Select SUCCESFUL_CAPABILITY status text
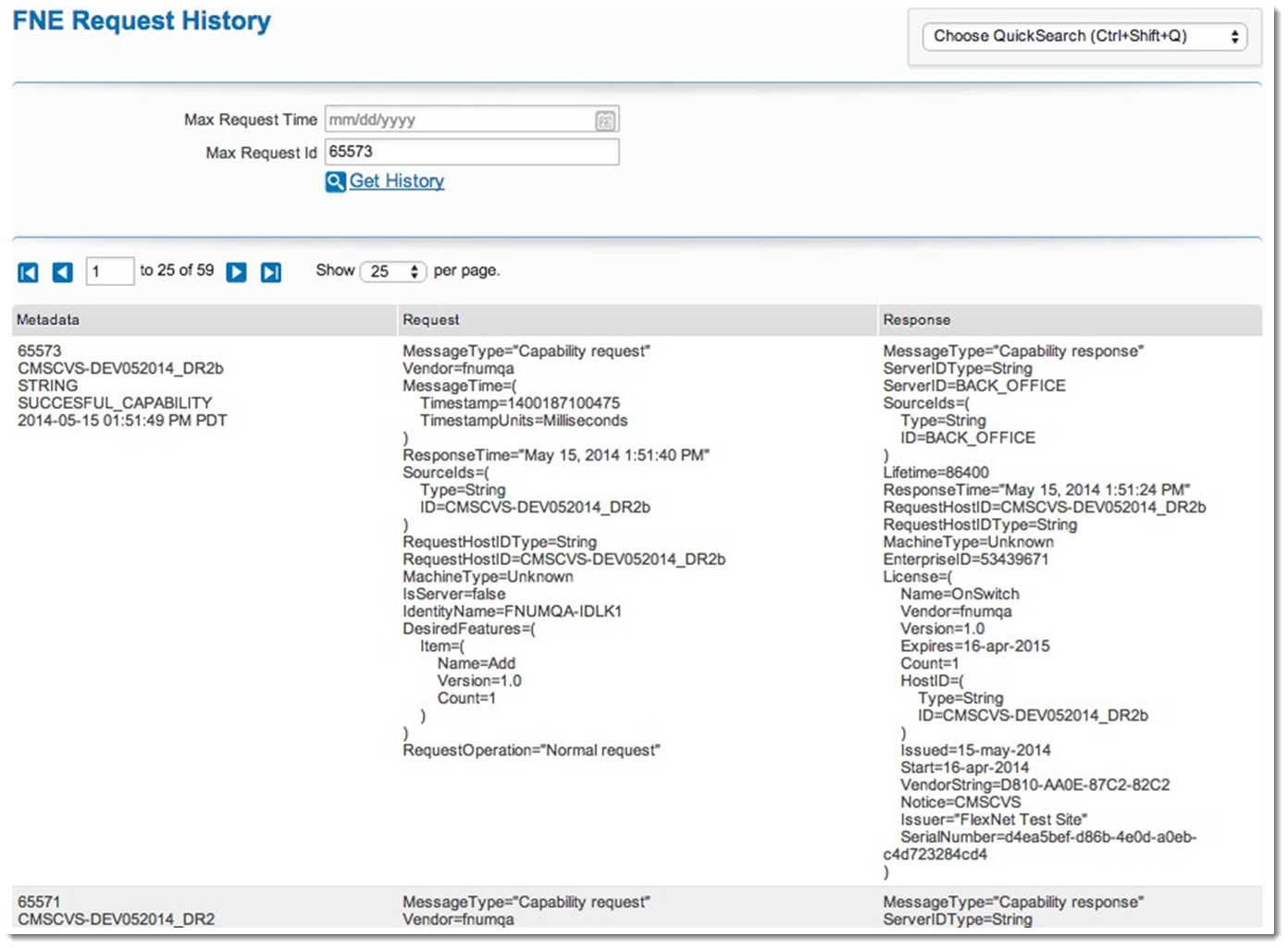 tap(115, 403)
